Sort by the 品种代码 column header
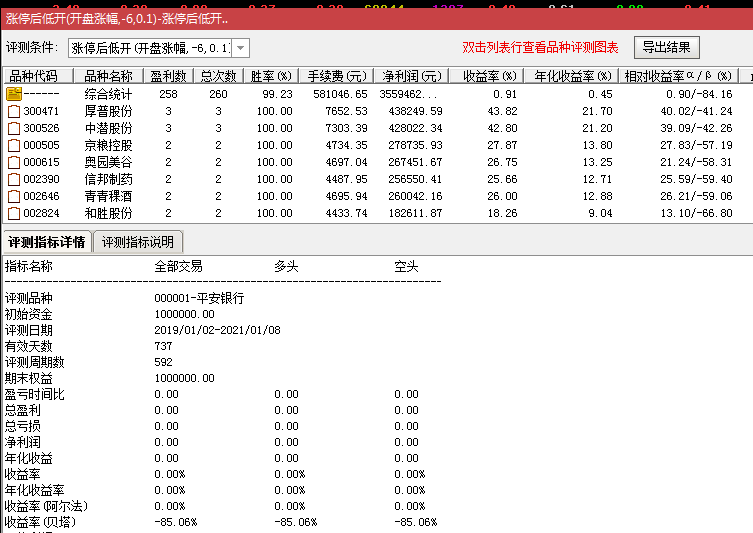 pyautogui.click(x=38, y=76)
